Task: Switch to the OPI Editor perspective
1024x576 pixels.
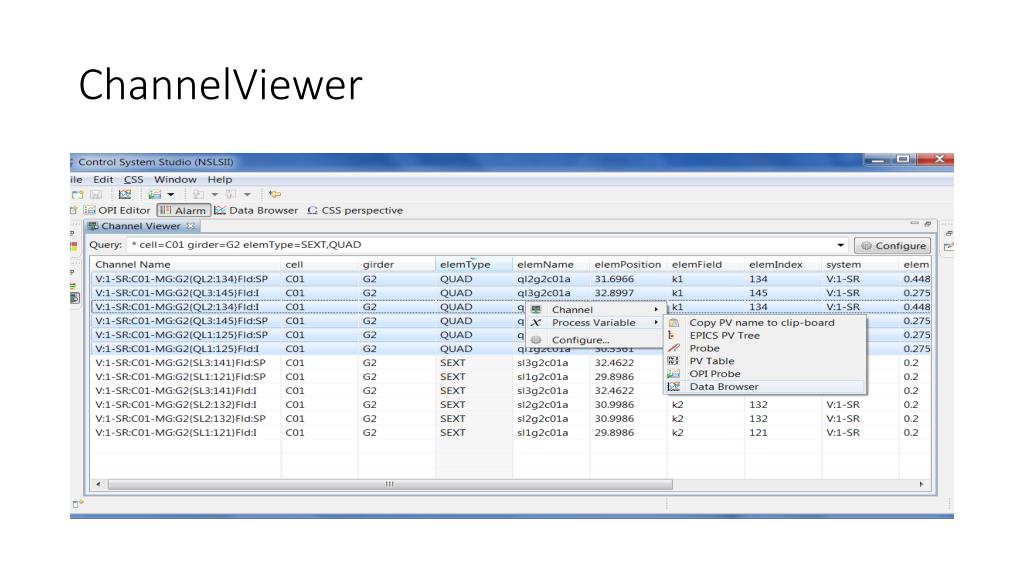Action: [x=117, y=210]
